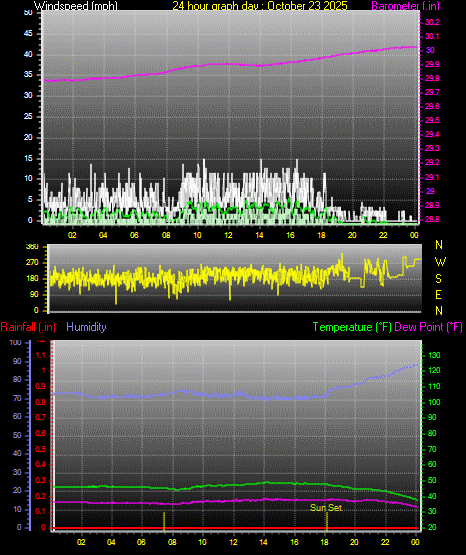Viewport: 466px width, 555px height.
Task: Click 45 on the windspeed axis
Action: click(x=28, y=34)
